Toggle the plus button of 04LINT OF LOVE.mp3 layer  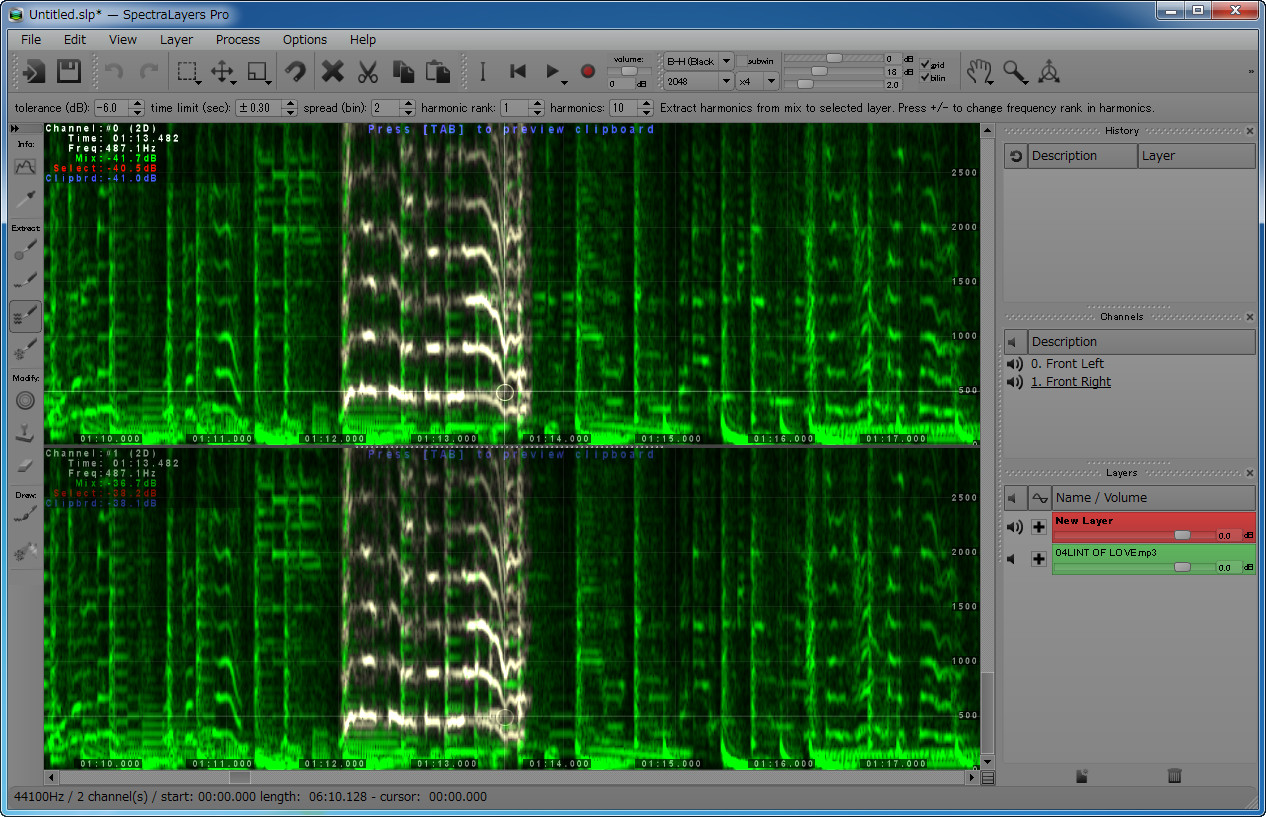point(1039,559)
